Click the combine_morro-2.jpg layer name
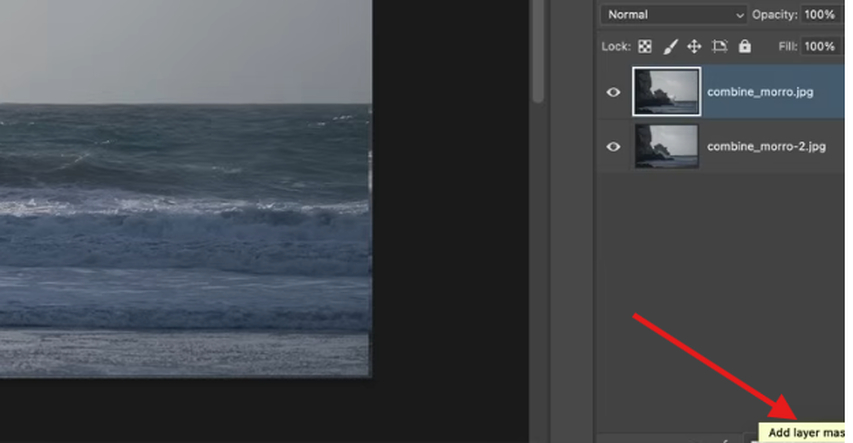Screen dimensions: 853x443 point(766,146)
